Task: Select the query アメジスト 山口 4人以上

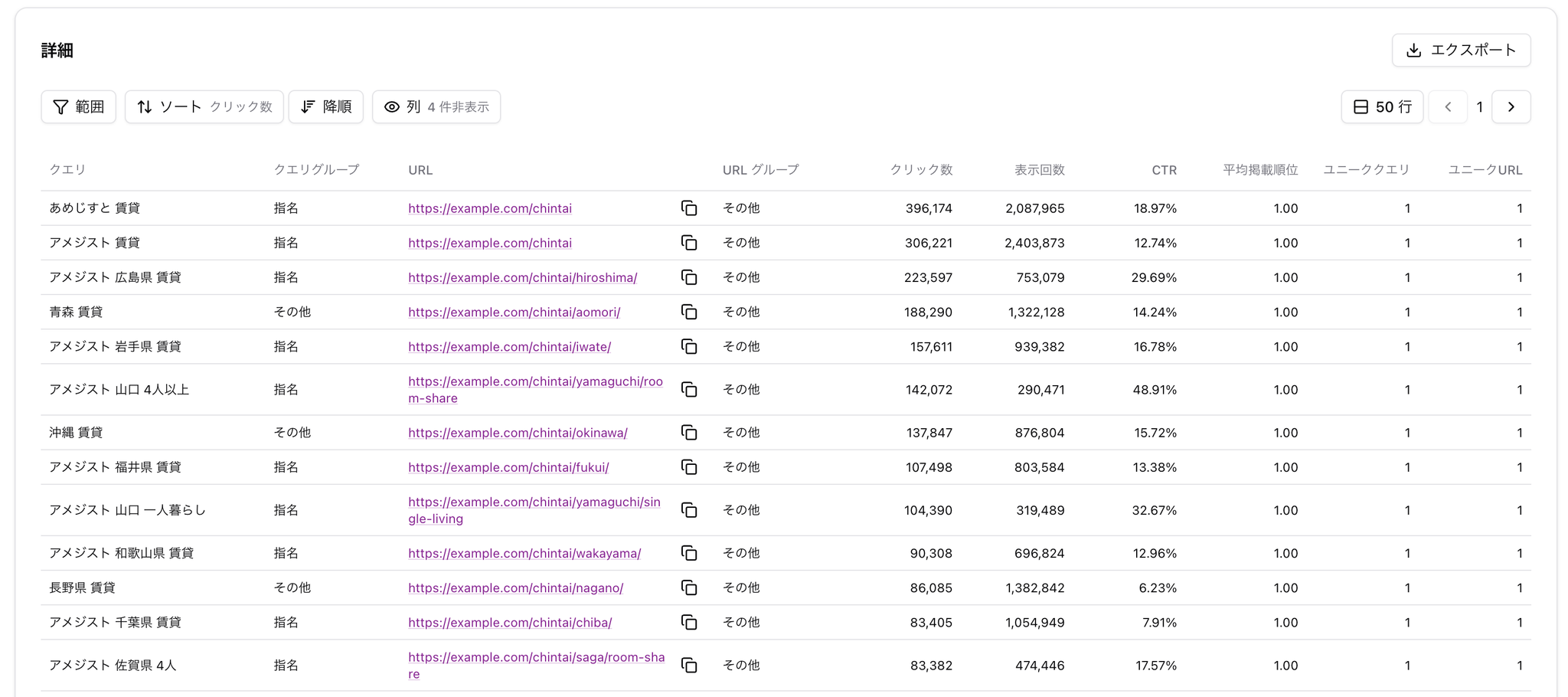Action: [119, 390]
